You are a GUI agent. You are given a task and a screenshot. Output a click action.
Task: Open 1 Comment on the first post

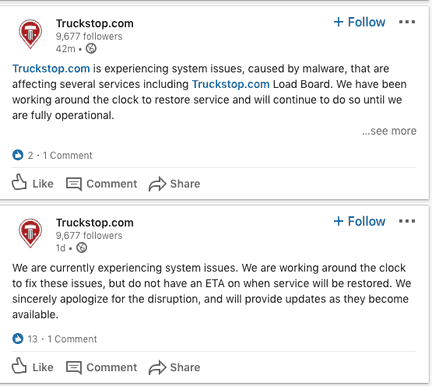tap(68, 155)
